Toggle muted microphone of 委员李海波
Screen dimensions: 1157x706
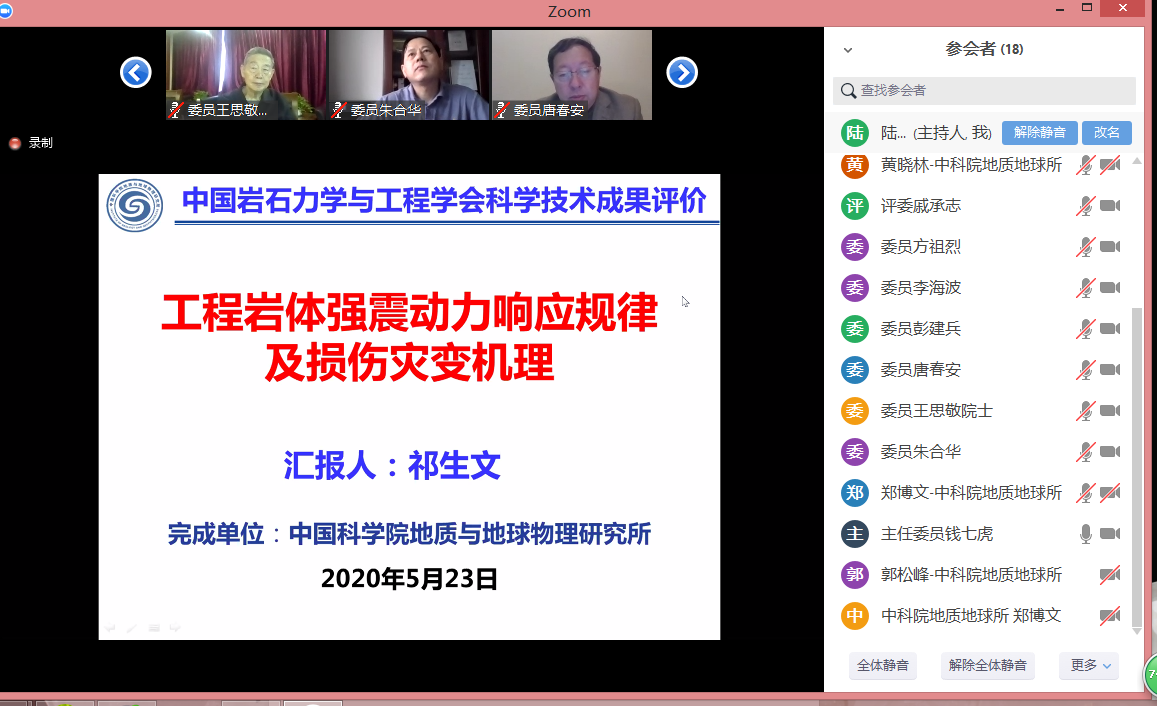pyautogui.click(x=1086, y=288)
